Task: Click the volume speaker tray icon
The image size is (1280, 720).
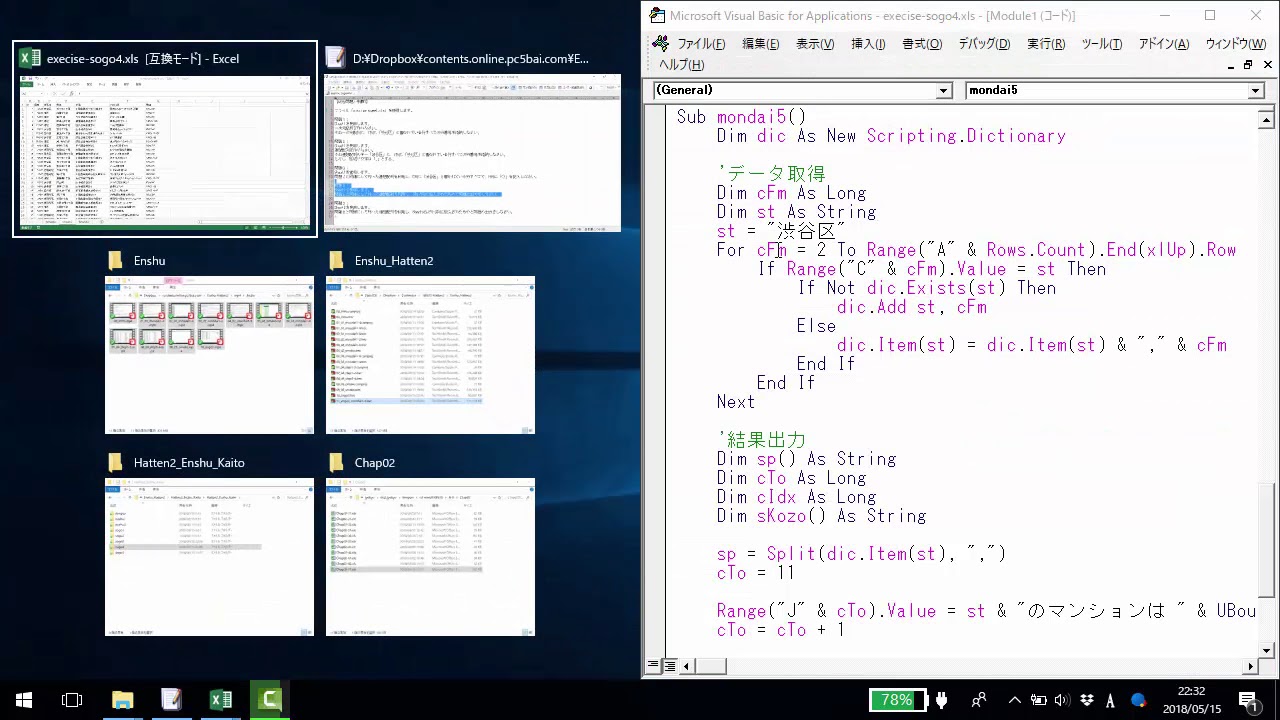Action: [x=1062, y=700]
